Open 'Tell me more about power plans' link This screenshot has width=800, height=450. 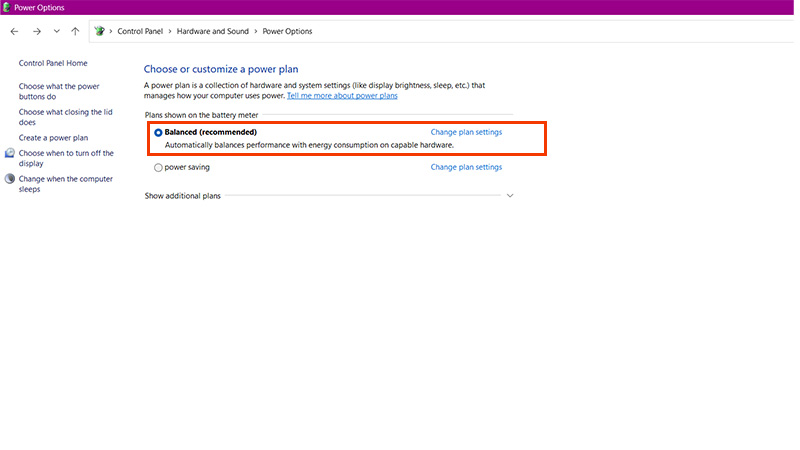click(x=342, y=96)
